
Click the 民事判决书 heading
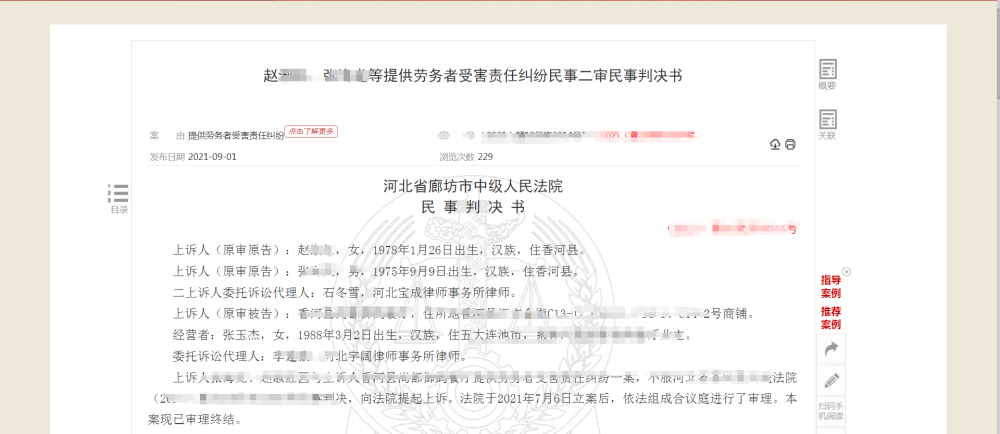click(473, 207)
